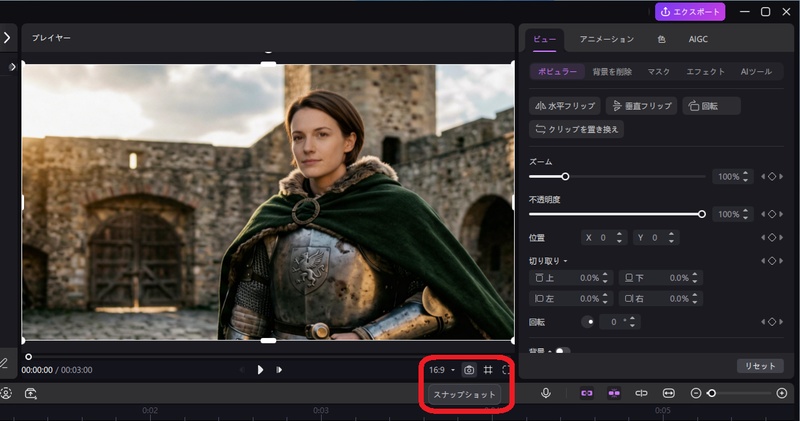Go to previous 位置 keyframe arrow
The image size is (800, 421).
pyautogui.click(x=763, y=237)
